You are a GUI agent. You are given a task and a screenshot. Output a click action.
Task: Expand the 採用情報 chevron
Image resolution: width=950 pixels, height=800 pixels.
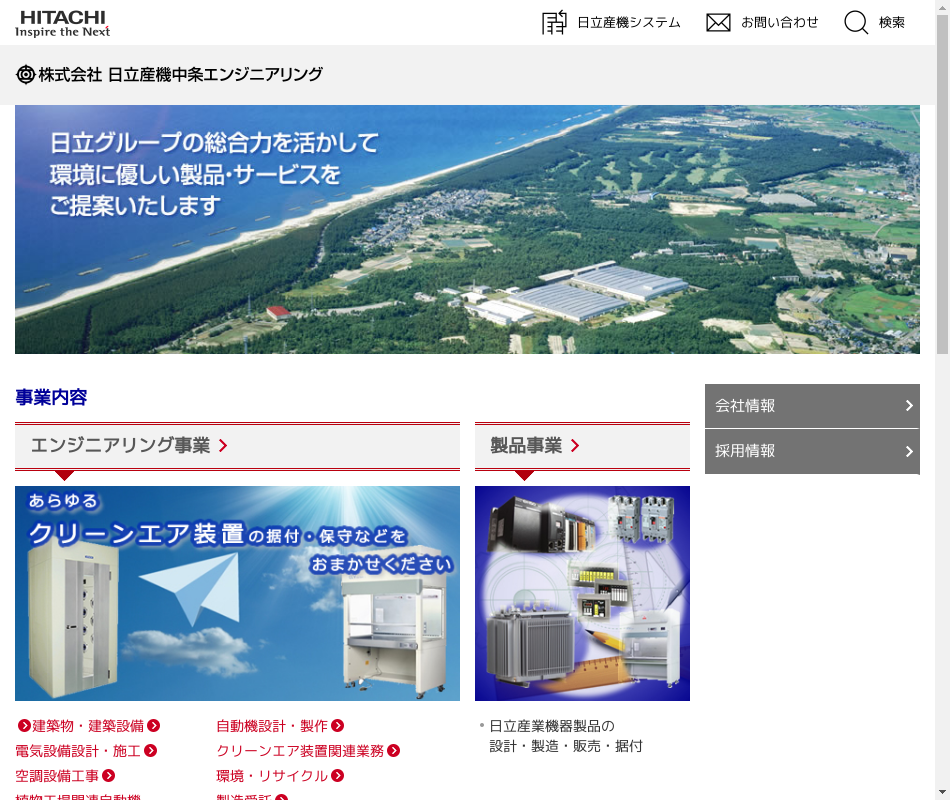point(908,451)
